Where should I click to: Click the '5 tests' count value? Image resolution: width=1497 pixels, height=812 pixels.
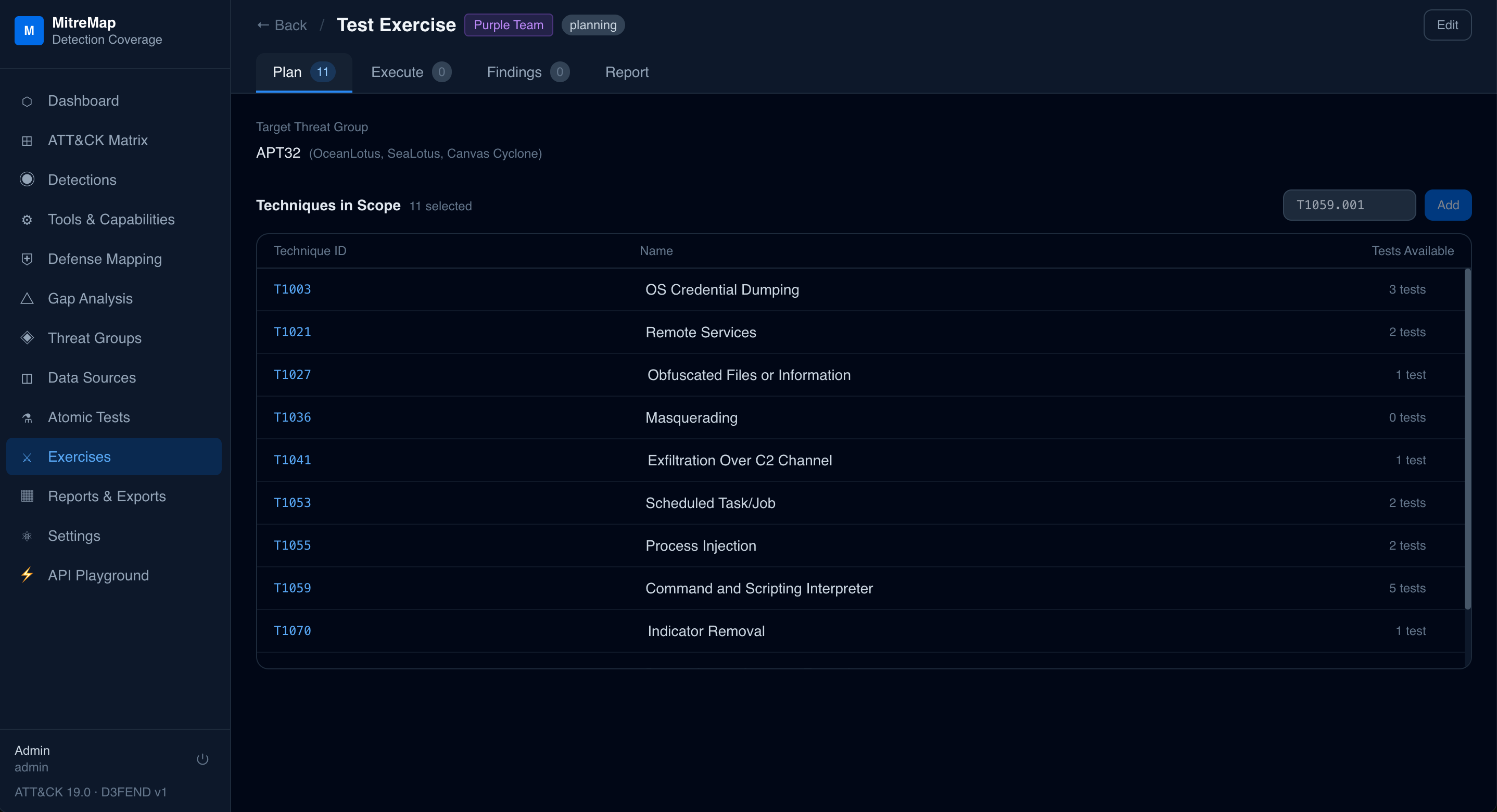click(x=1407, y=588)
